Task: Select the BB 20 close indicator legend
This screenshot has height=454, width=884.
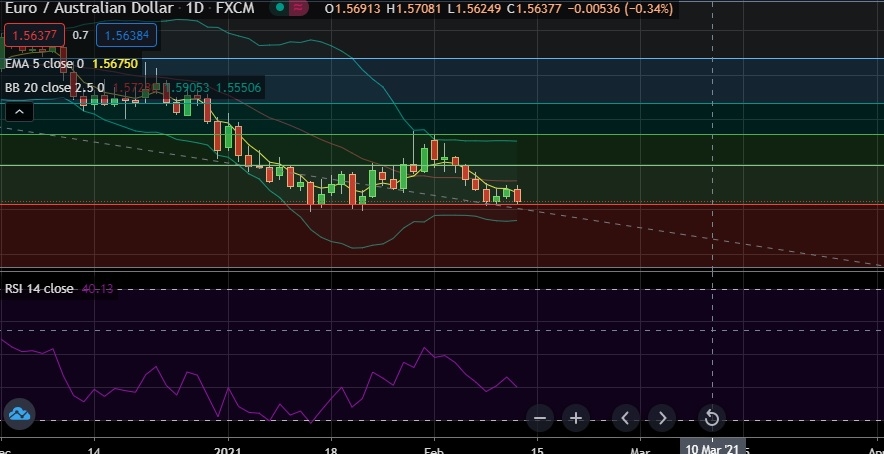Action: click(54, 88)
